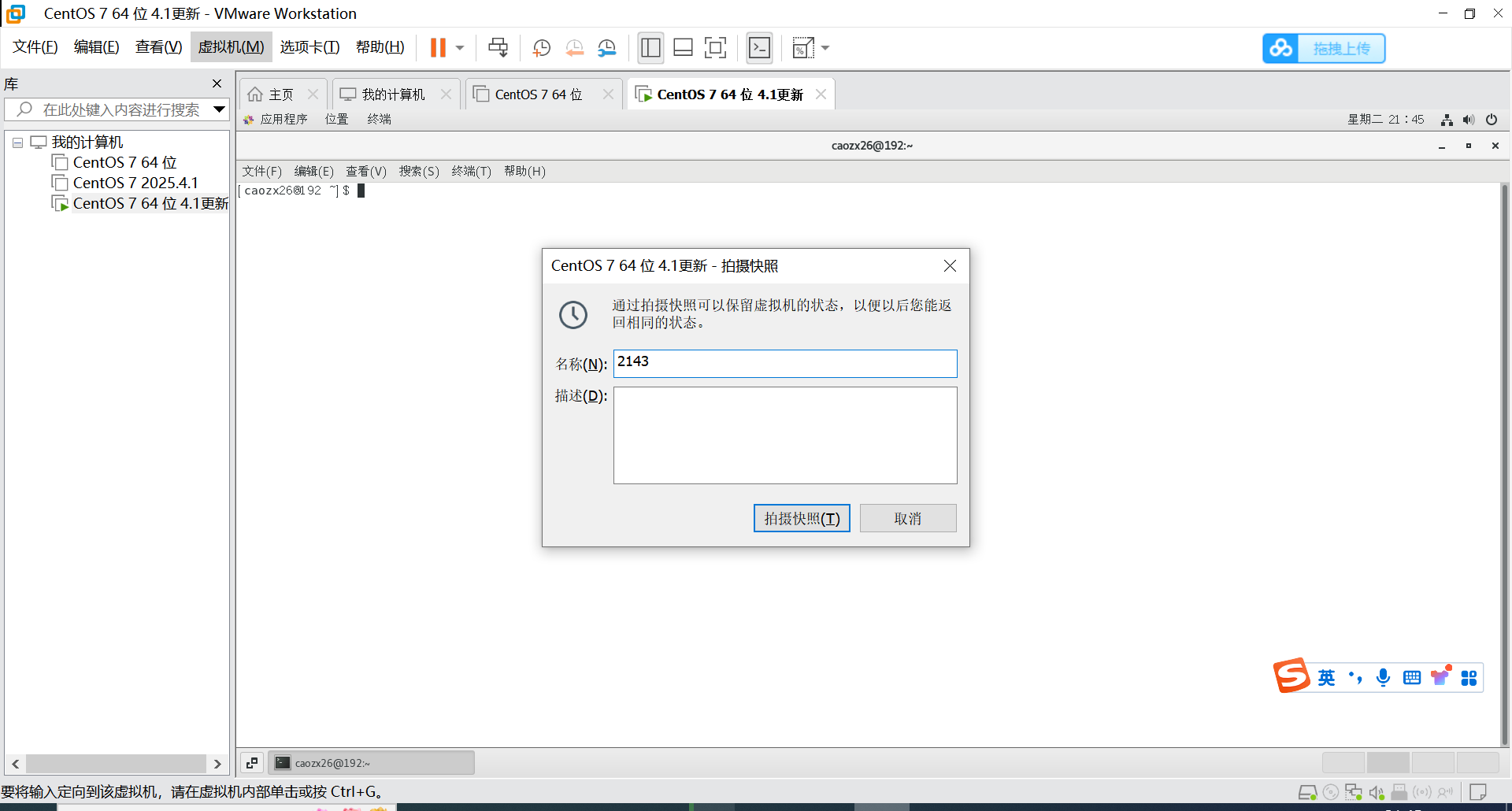Image resolution: width=1512 pixels, height=811 pixels.
Task: Open the 选项卡(T) menu
Action: point(310,47)
